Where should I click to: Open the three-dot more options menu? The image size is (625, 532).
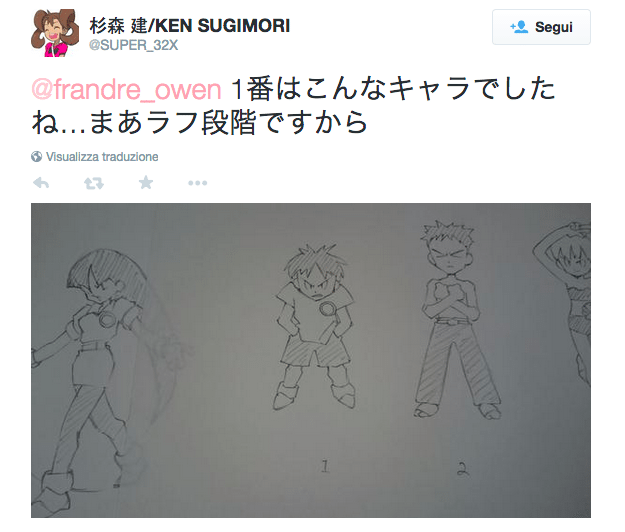pyautogui.click(x=198, y=183)
